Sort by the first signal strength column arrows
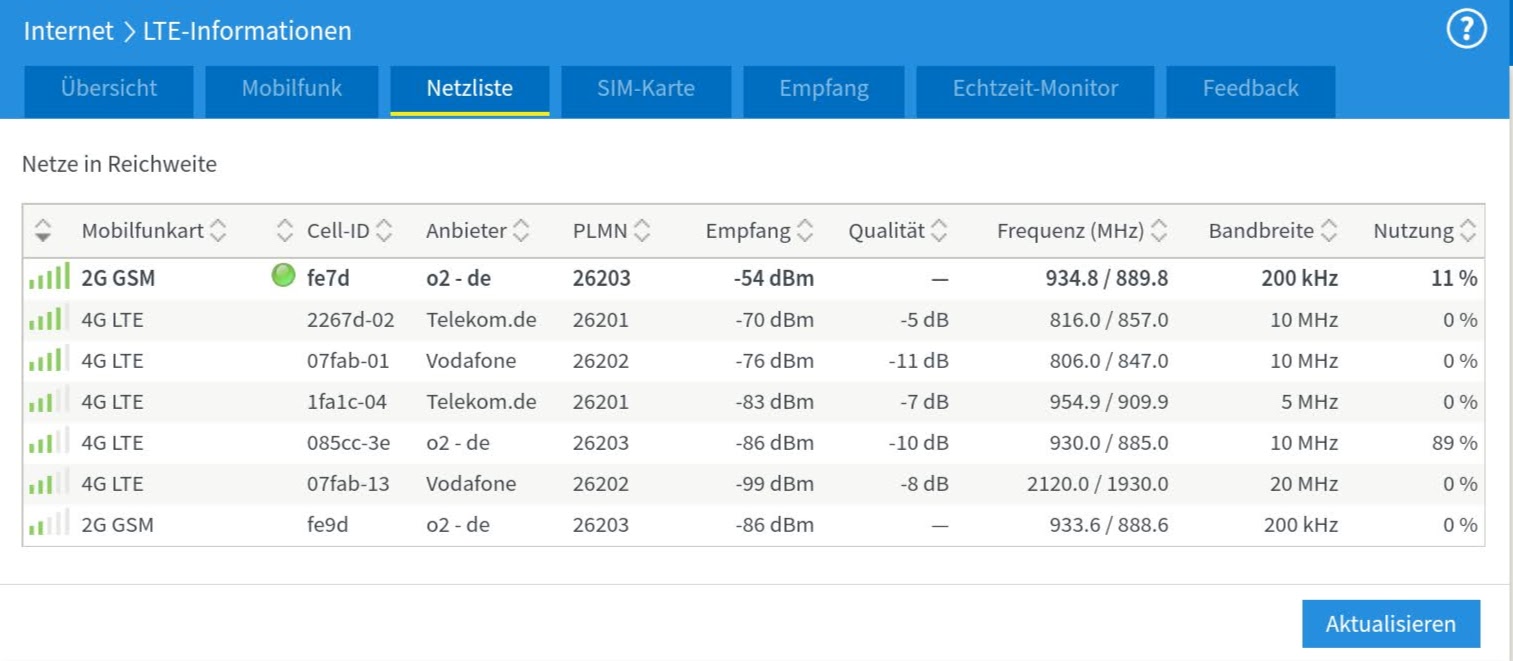 (x=43, y=231)
